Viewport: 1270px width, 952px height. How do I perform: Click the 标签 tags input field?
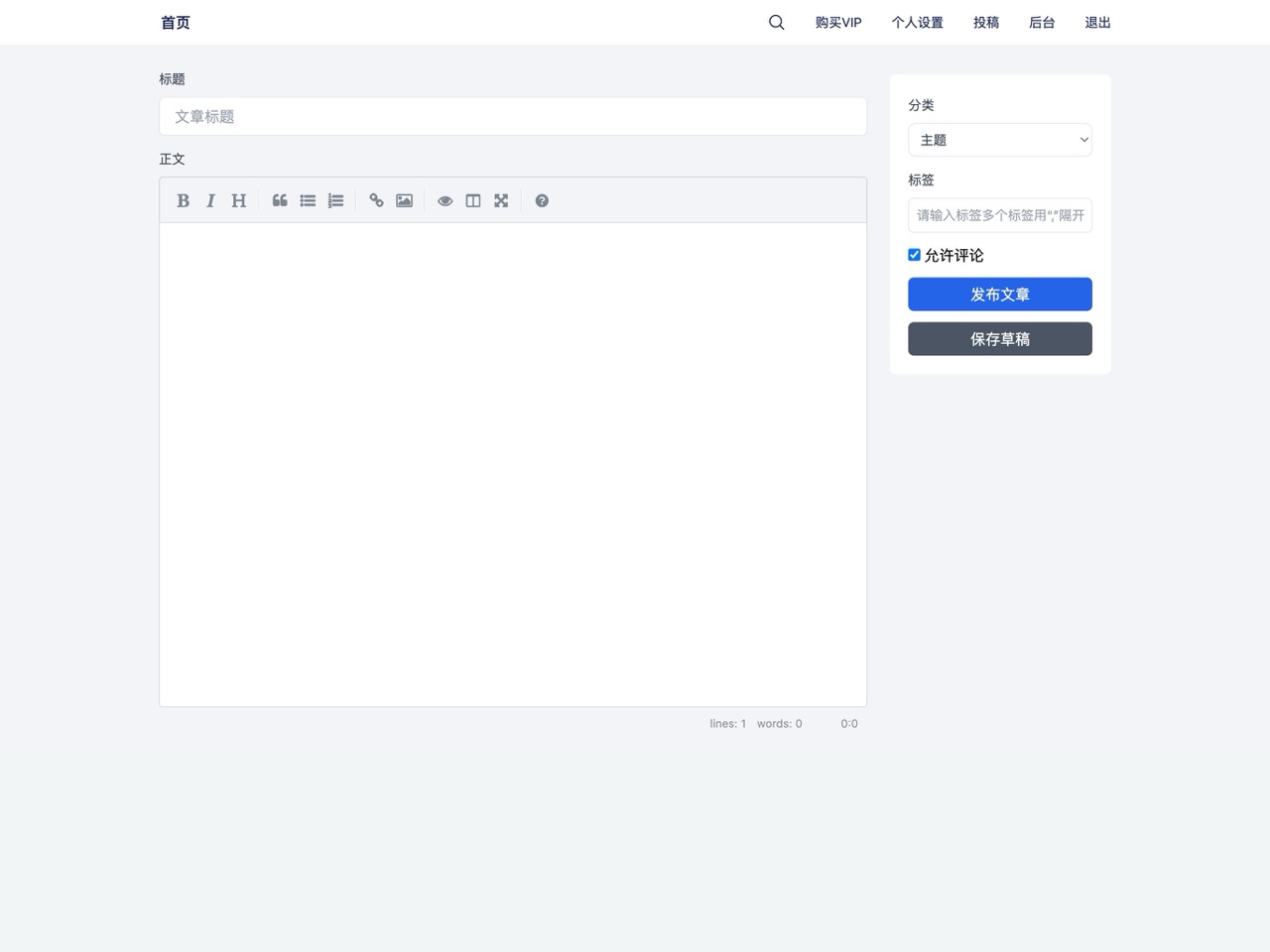point(999,215)
